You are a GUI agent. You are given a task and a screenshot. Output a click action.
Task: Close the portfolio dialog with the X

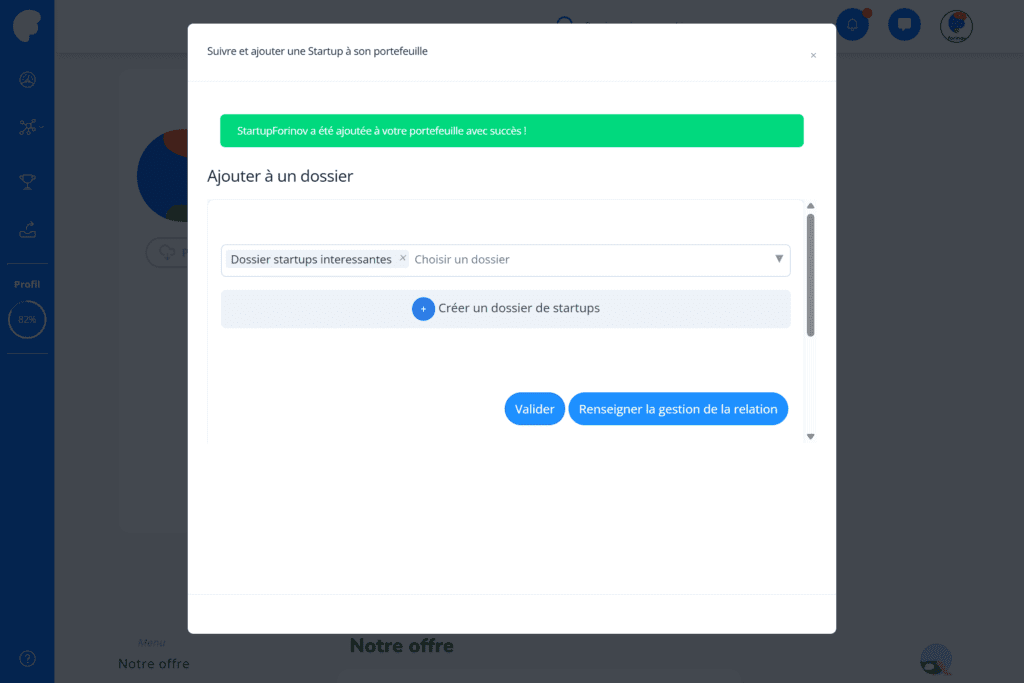pyautogui.click(x=813, y=56)
